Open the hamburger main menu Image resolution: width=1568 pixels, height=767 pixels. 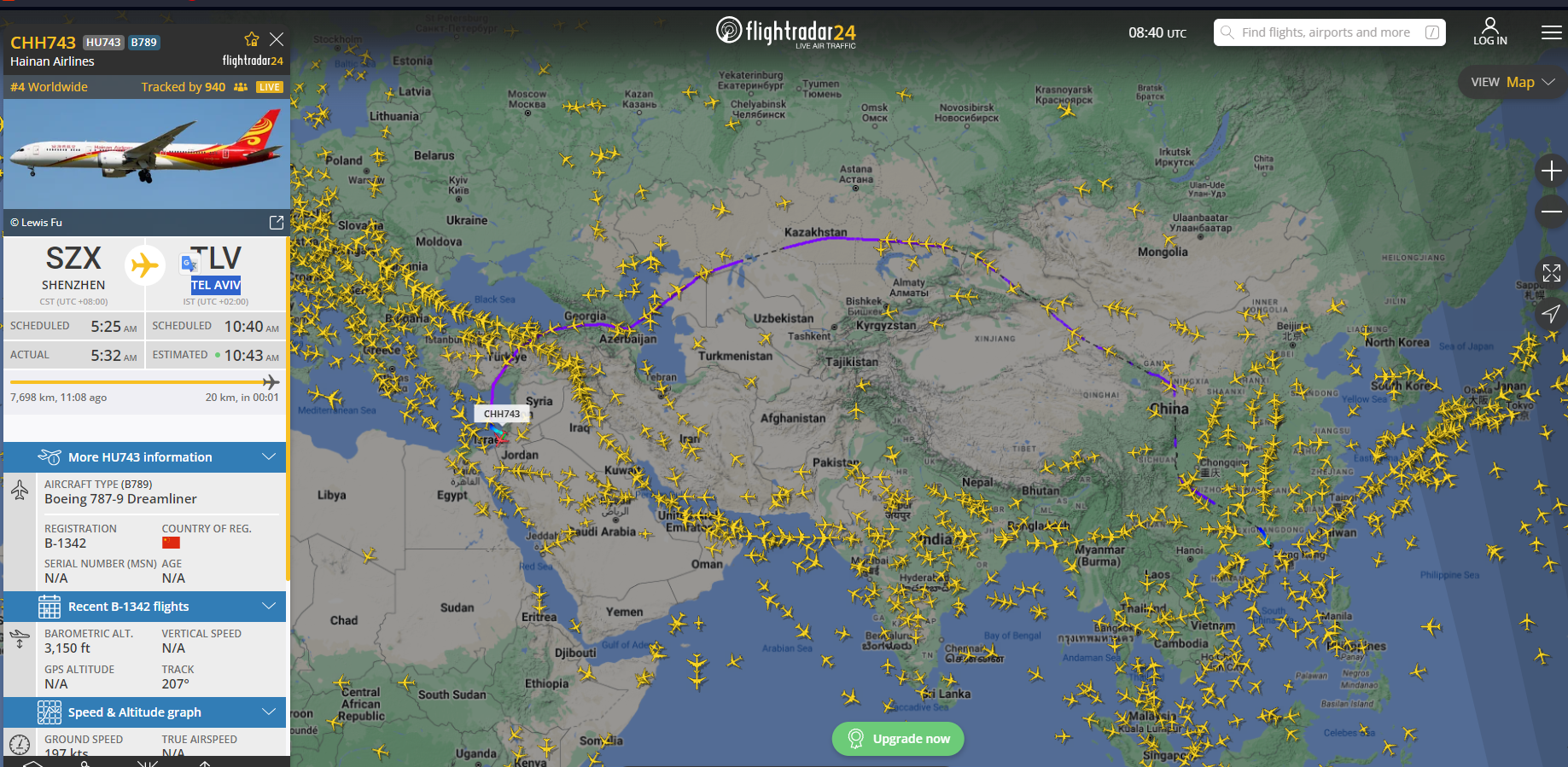tap(1551, 32)
